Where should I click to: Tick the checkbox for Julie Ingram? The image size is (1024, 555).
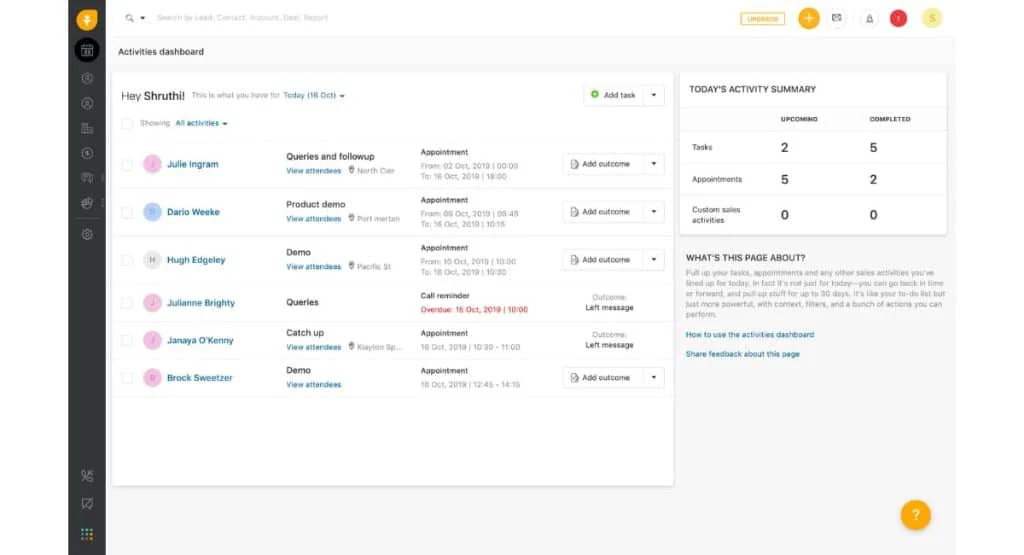[x=127, y=165]
